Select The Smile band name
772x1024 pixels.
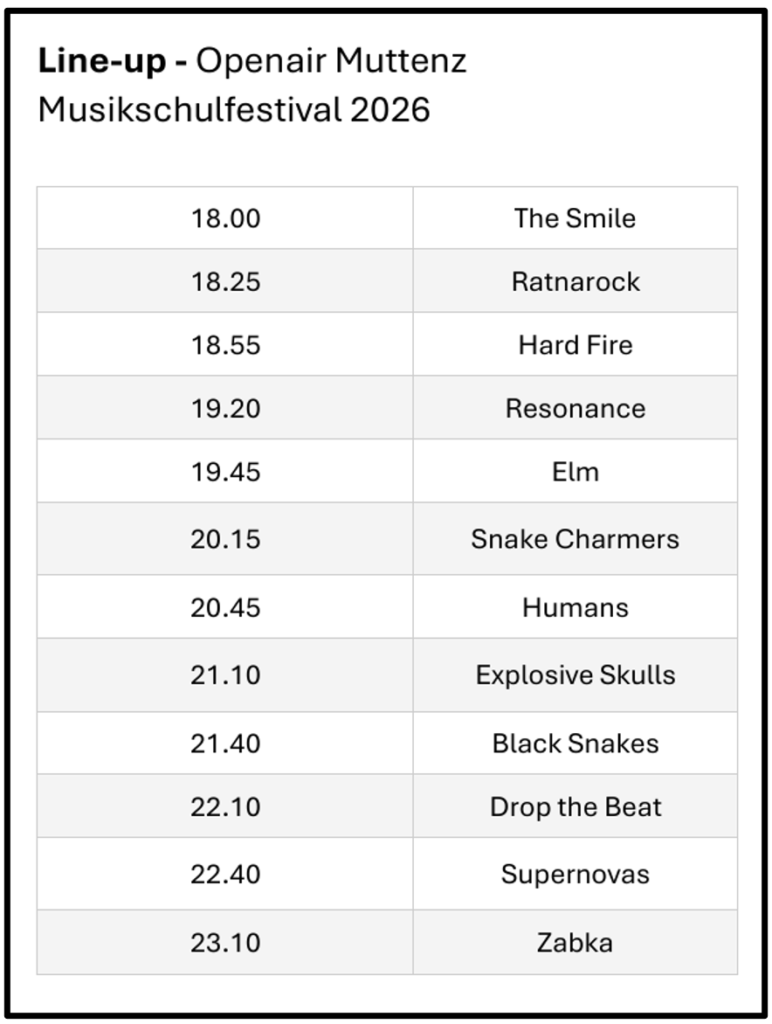575,218
